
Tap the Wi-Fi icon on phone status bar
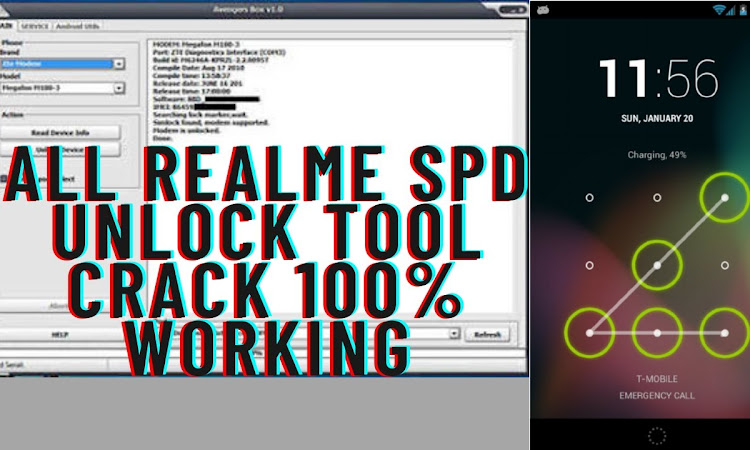(718, 10)
